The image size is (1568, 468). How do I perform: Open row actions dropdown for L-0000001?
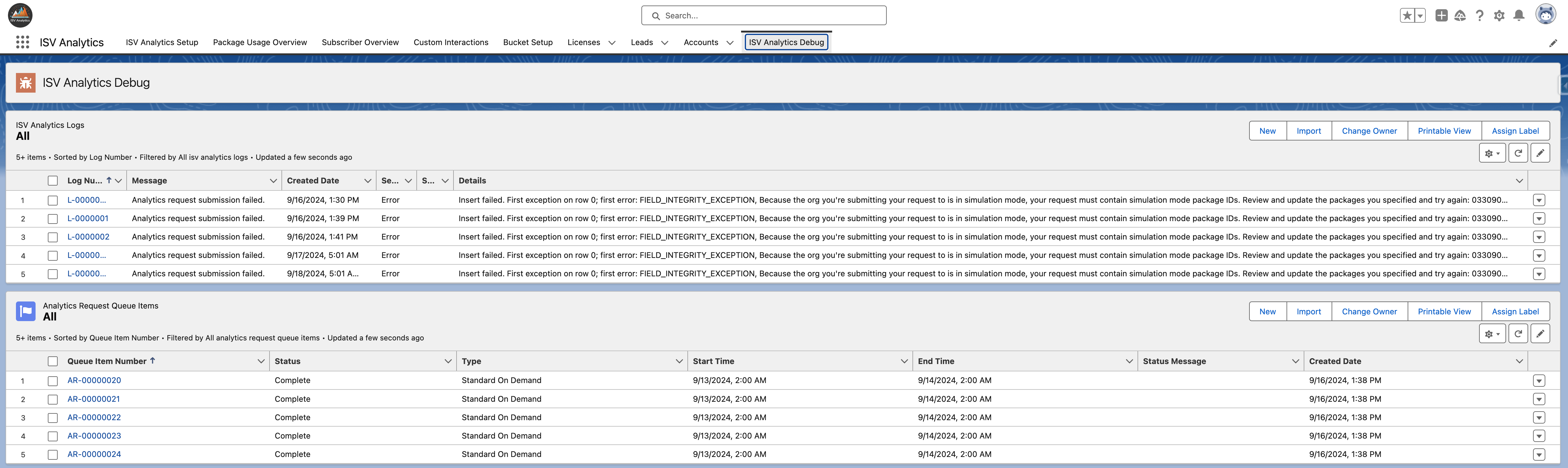(x=1539, y=218)
